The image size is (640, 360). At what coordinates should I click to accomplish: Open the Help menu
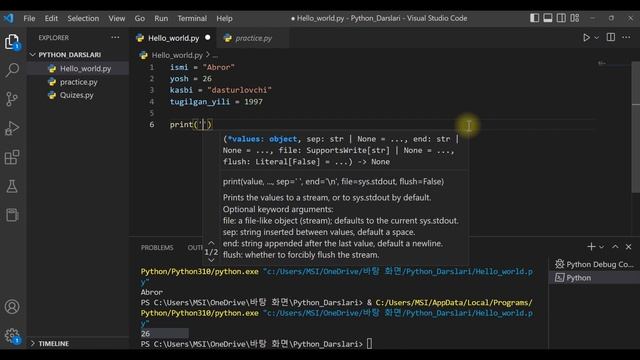tap(224, 18)
